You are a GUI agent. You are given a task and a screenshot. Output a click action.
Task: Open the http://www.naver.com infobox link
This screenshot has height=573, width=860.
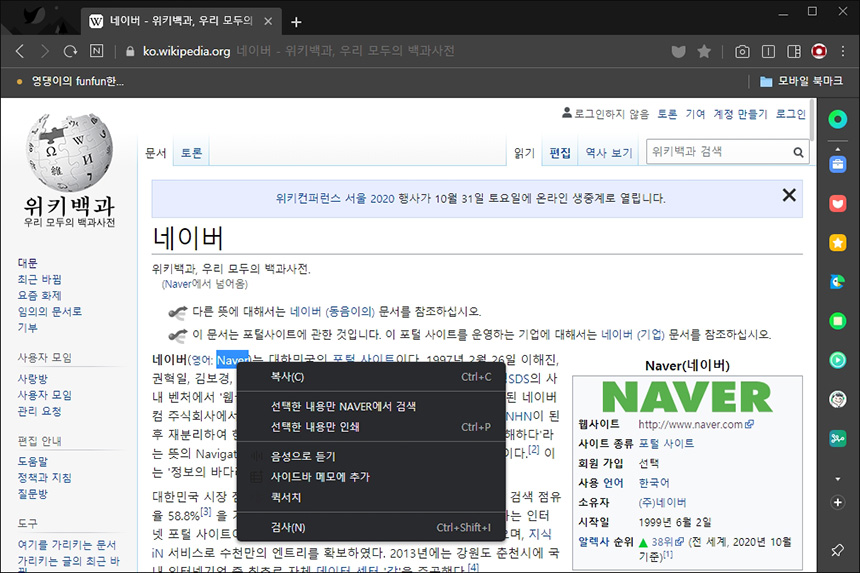[696, 424]
